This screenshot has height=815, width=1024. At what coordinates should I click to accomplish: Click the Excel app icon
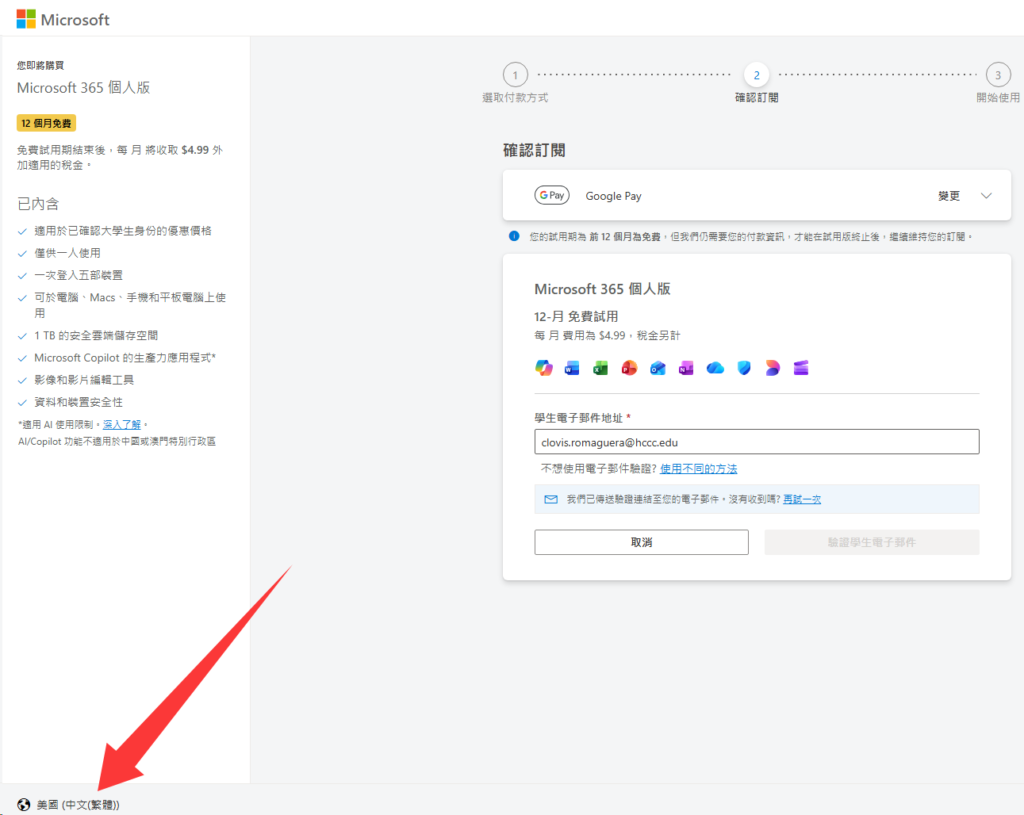pos(600,368)
